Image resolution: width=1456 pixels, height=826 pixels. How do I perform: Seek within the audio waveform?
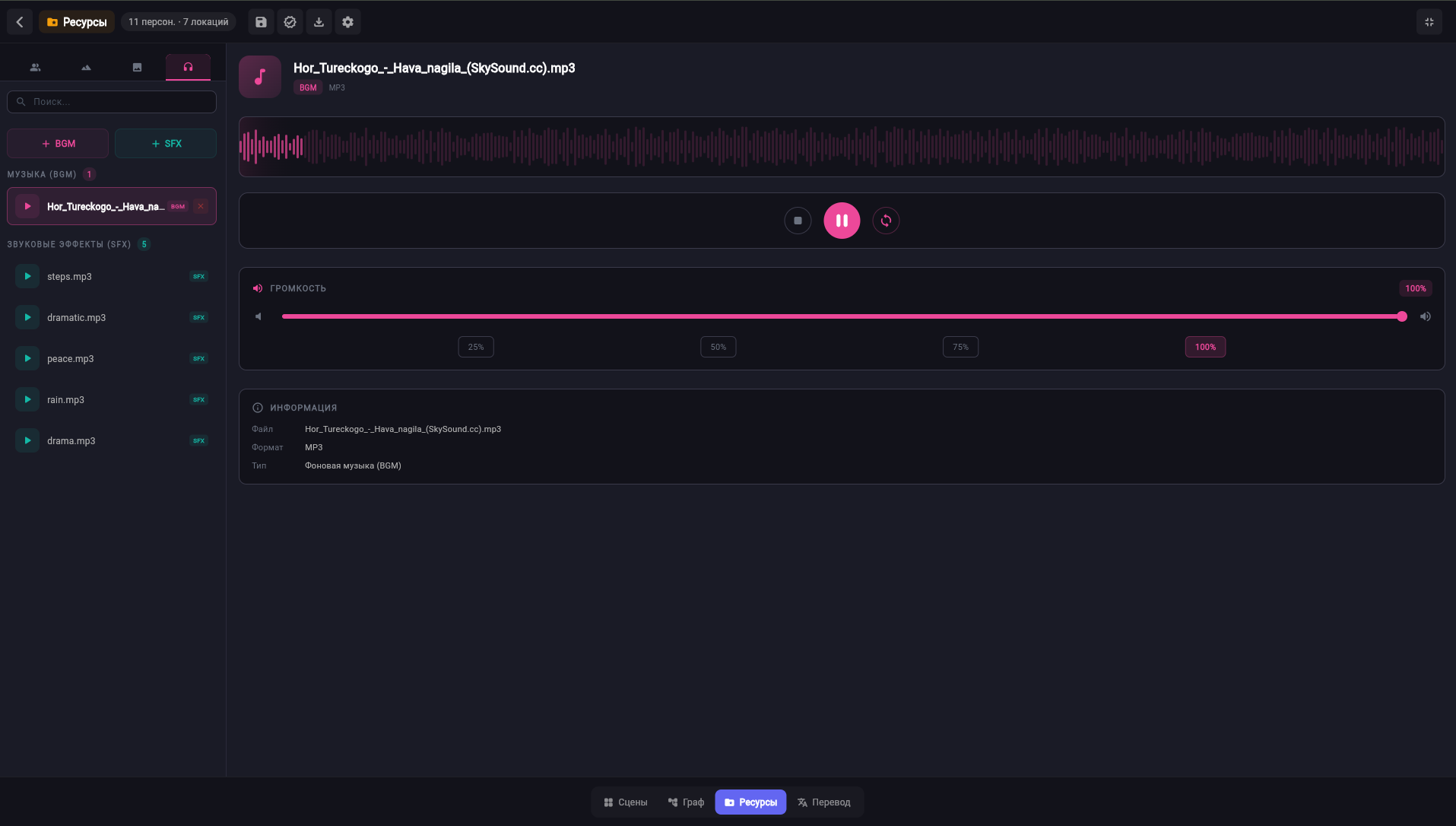tap(842, 147)
